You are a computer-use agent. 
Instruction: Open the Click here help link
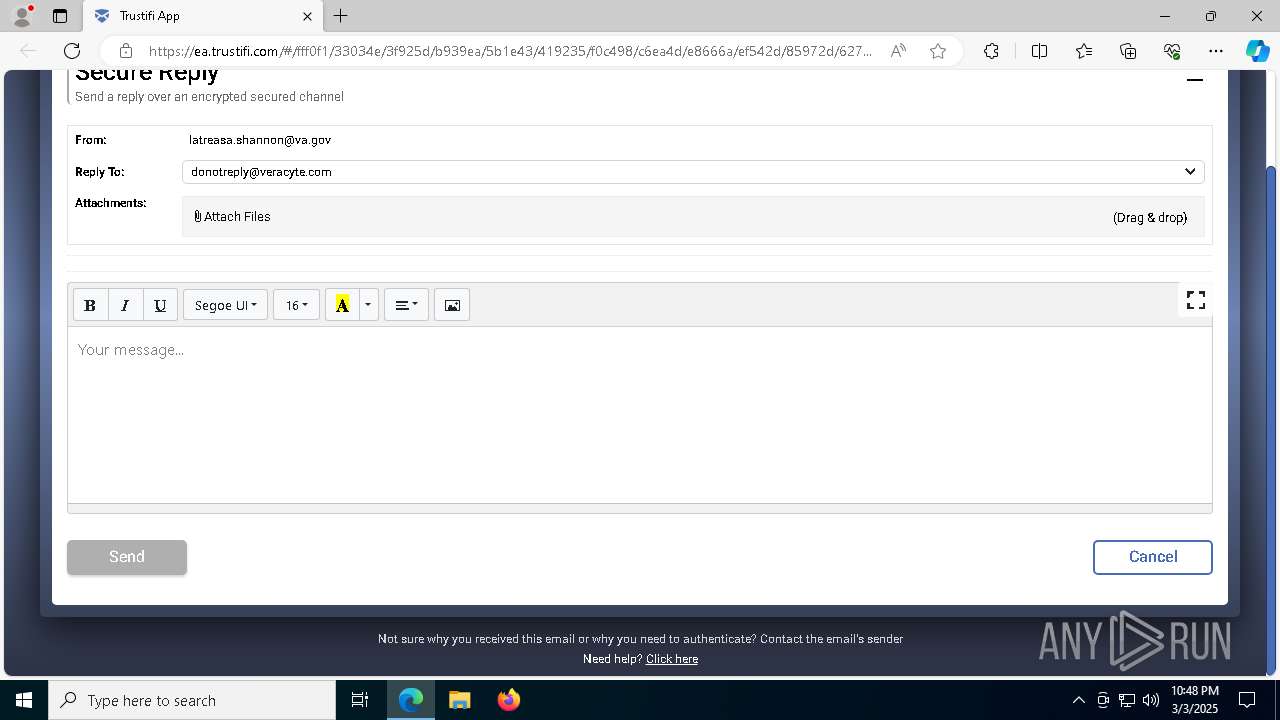tap(672, 659)
